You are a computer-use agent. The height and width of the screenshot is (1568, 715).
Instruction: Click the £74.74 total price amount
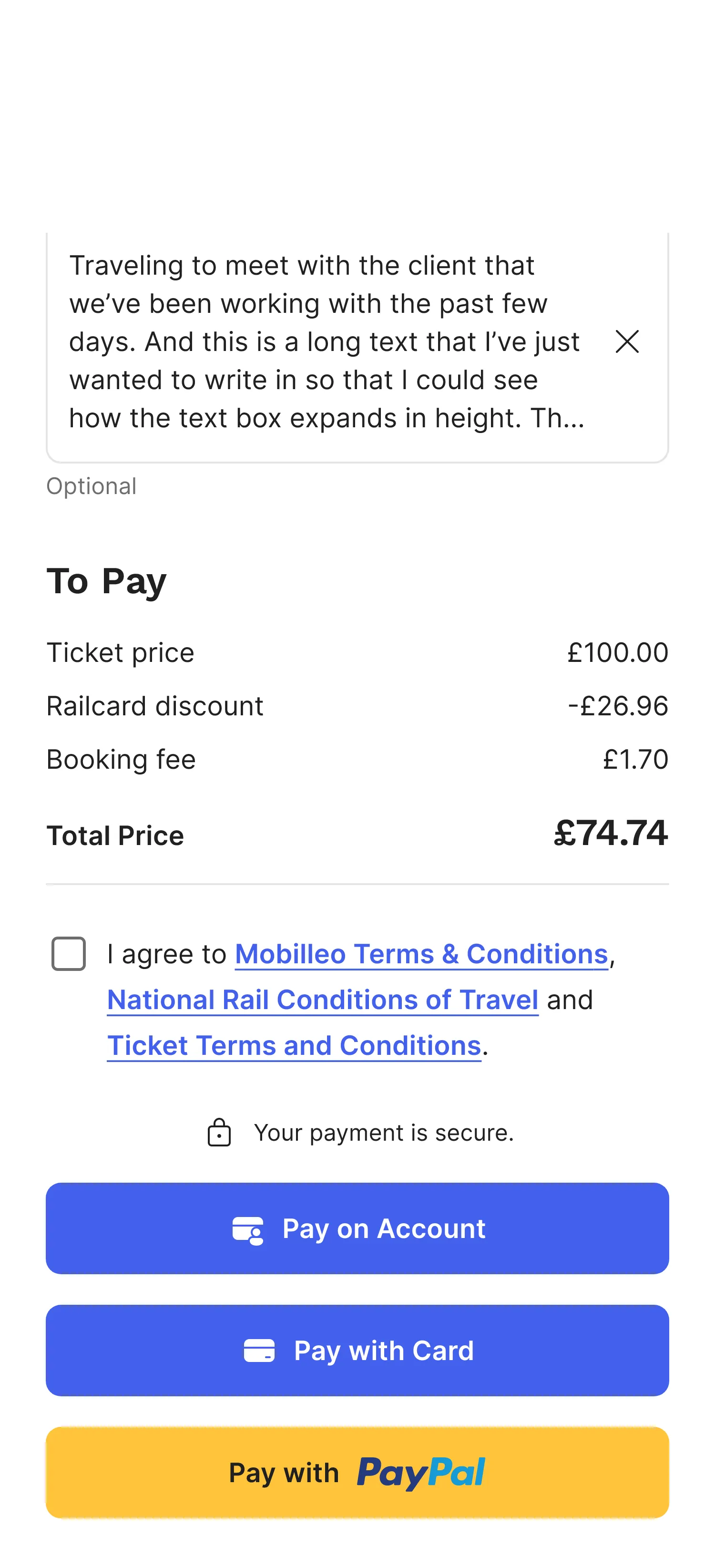pyautogui.click(x=610, y=833)
